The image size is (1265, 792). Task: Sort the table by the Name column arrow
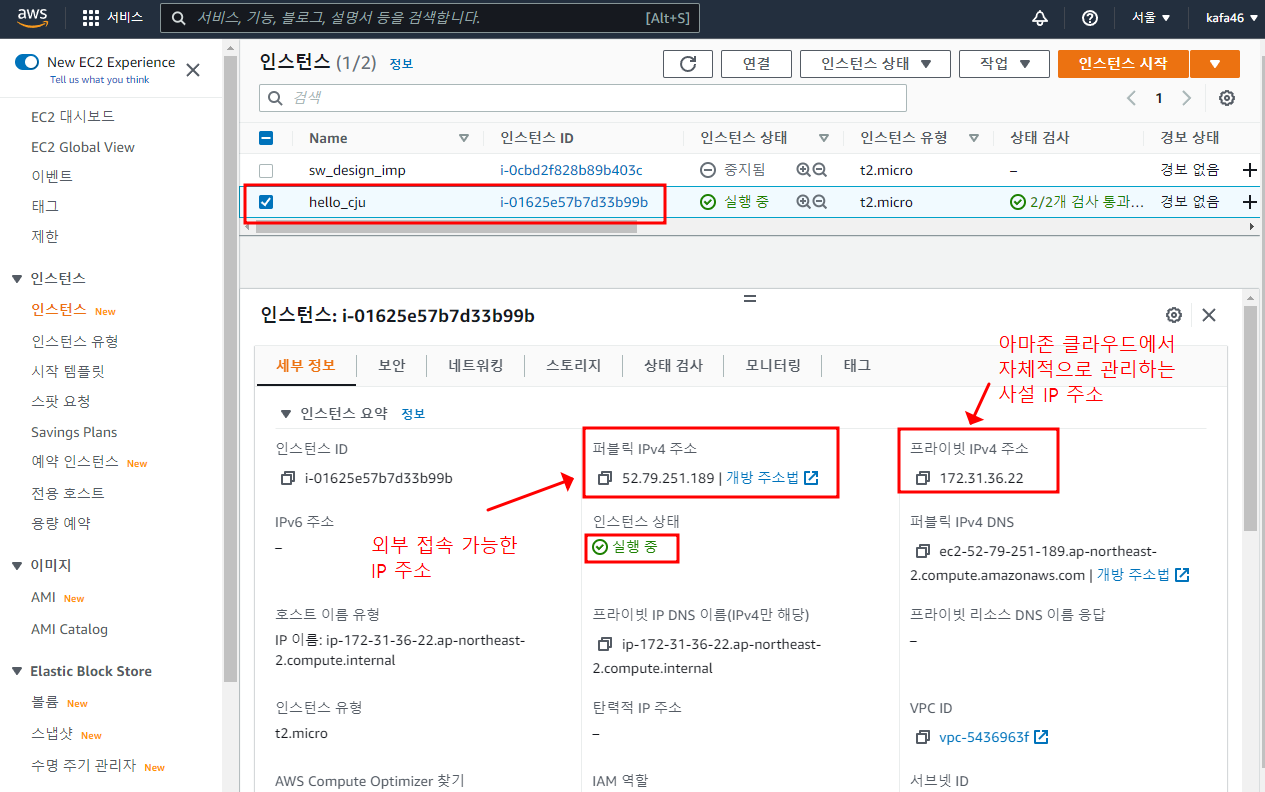pyautogui.click(x=463, y=138)
